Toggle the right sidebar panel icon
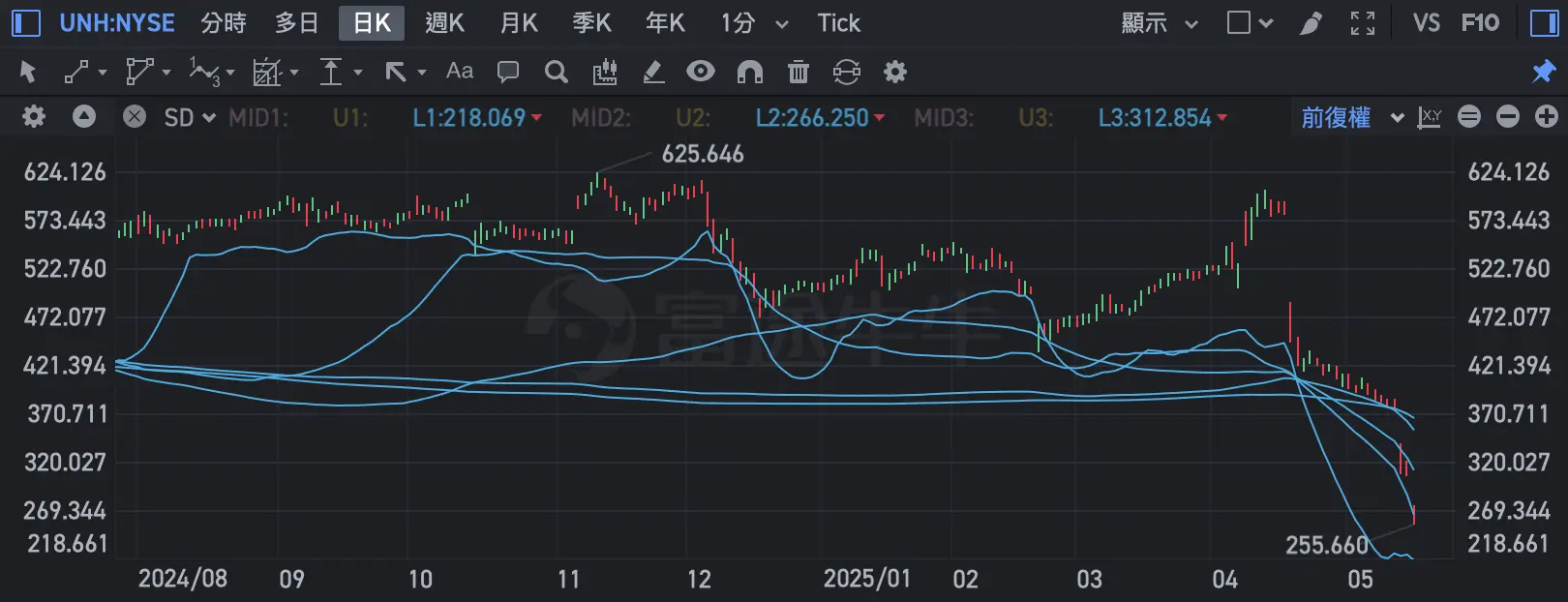Image resolution: width=1568 pixels, height=602 pixels. pos(1544,22)
